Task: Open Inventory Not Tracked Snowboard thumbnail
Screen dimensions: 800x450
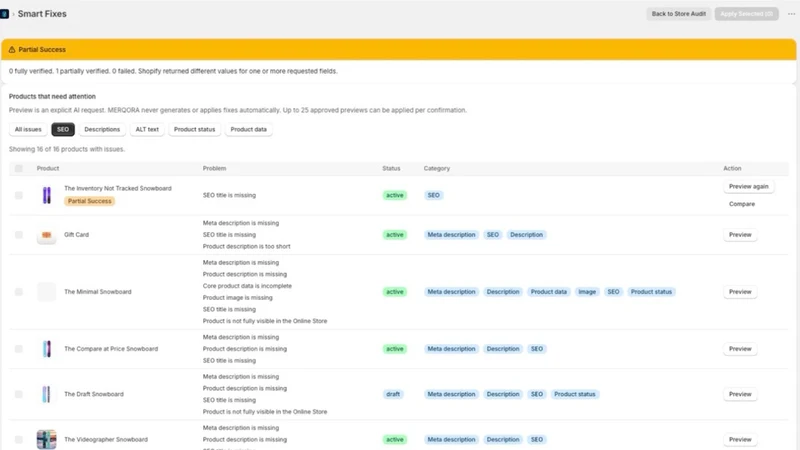Action: [46, 195]
